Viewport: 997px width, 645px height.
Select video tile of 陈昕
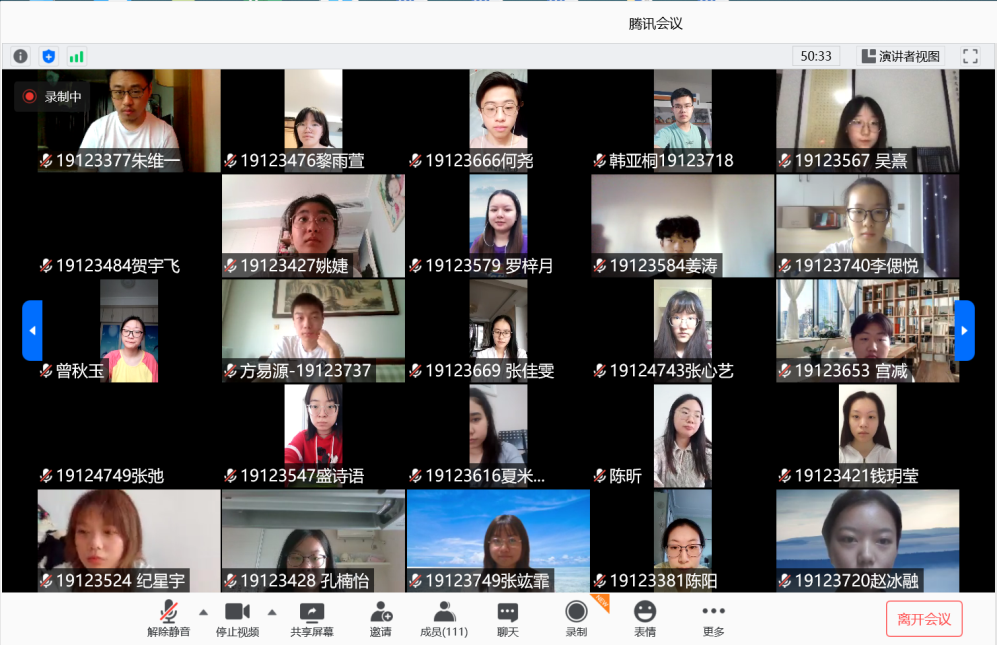click(683, 436)
